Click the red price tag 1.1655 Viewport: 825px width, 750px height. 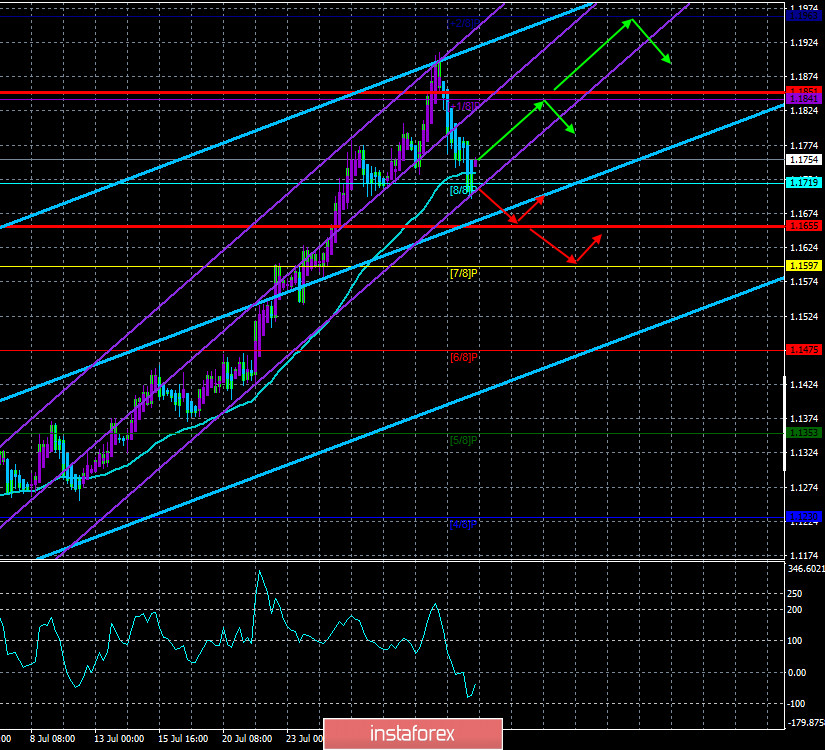click(x=804, y=226)
